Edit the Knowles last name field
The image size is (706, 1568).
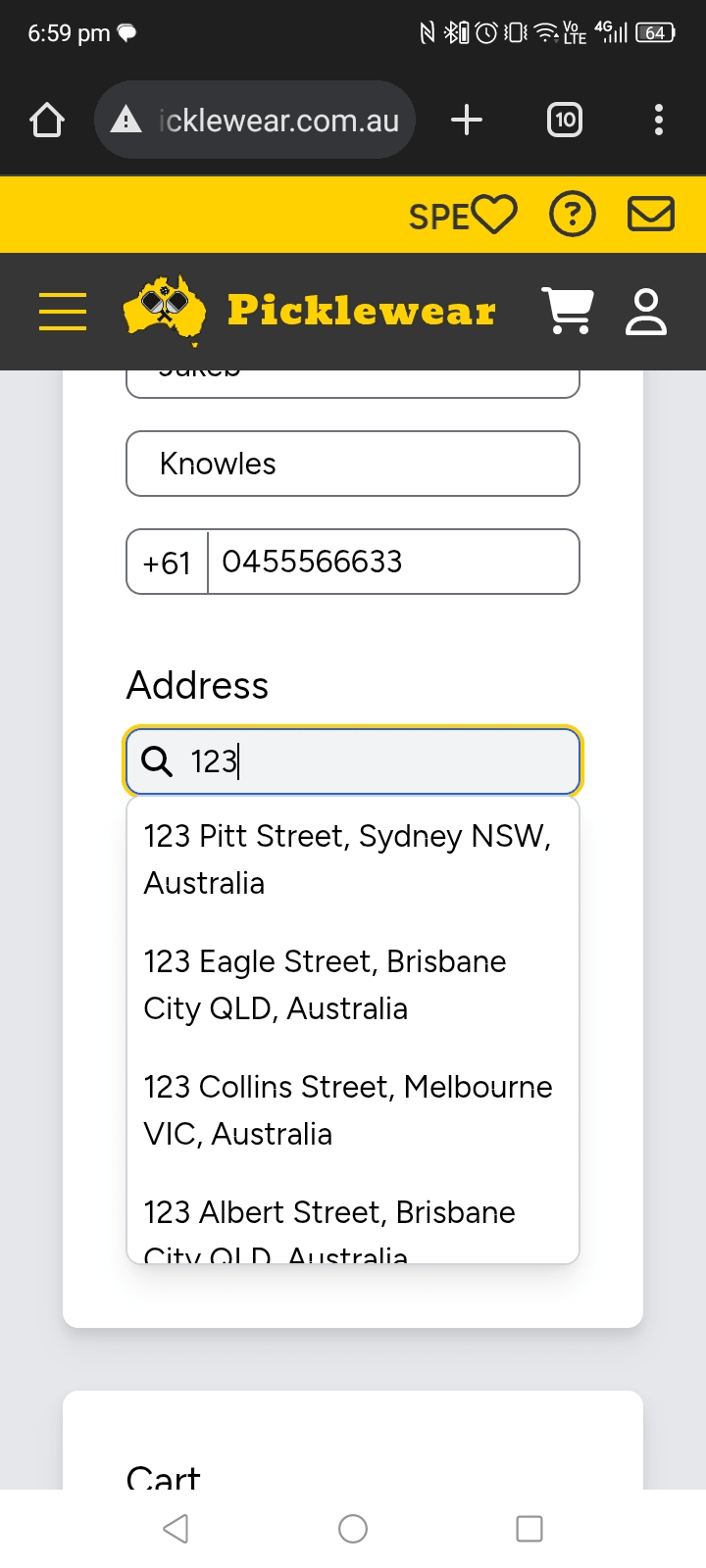(353, 464)
